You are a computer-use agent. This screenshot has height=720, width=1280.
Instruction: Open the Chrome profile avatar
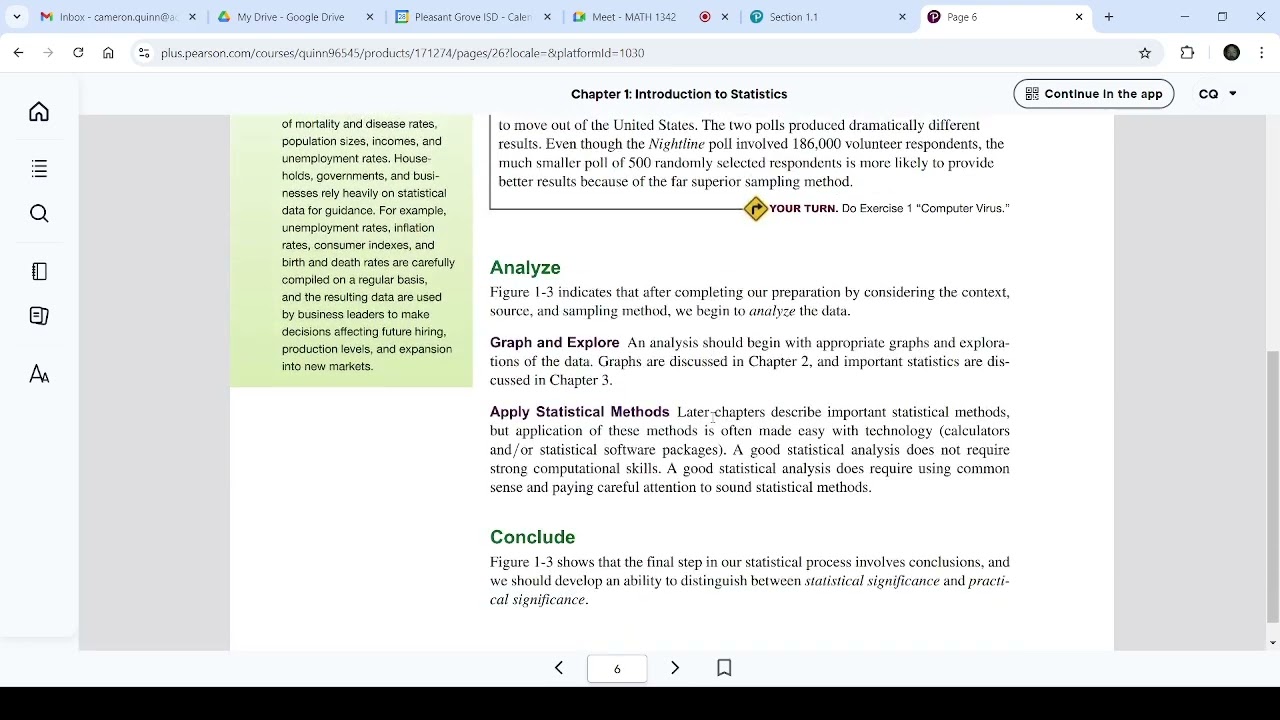[x=1232, y=53]
